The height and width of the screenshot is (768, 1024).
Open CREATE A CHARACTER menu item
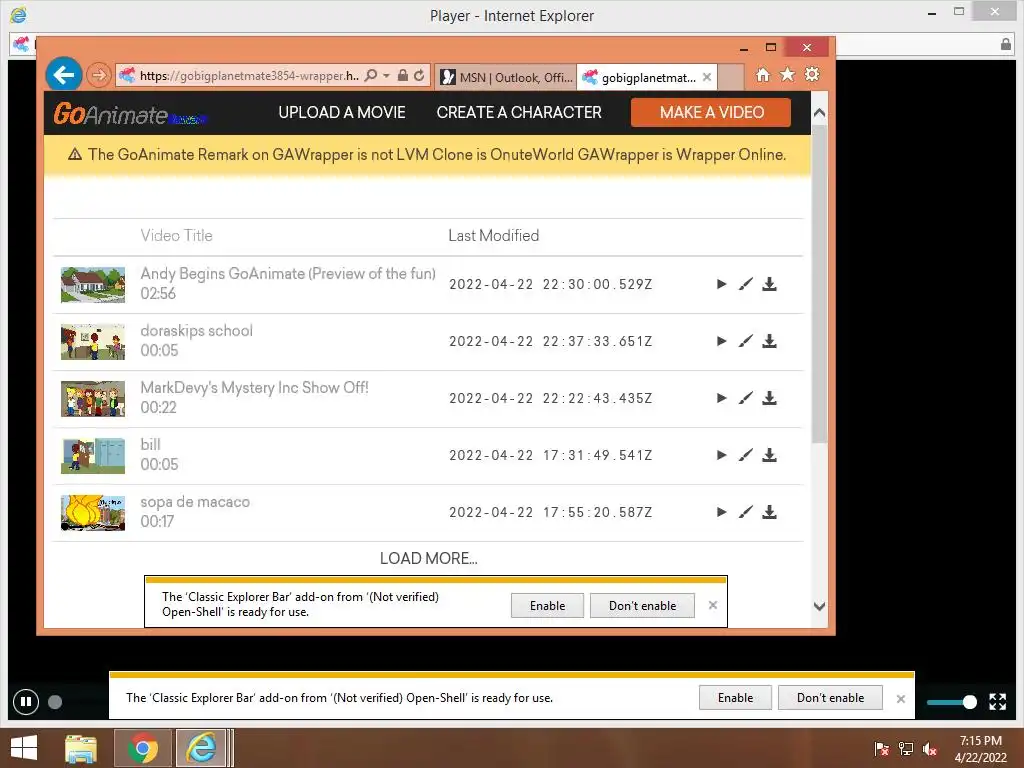tap(519, 112)
